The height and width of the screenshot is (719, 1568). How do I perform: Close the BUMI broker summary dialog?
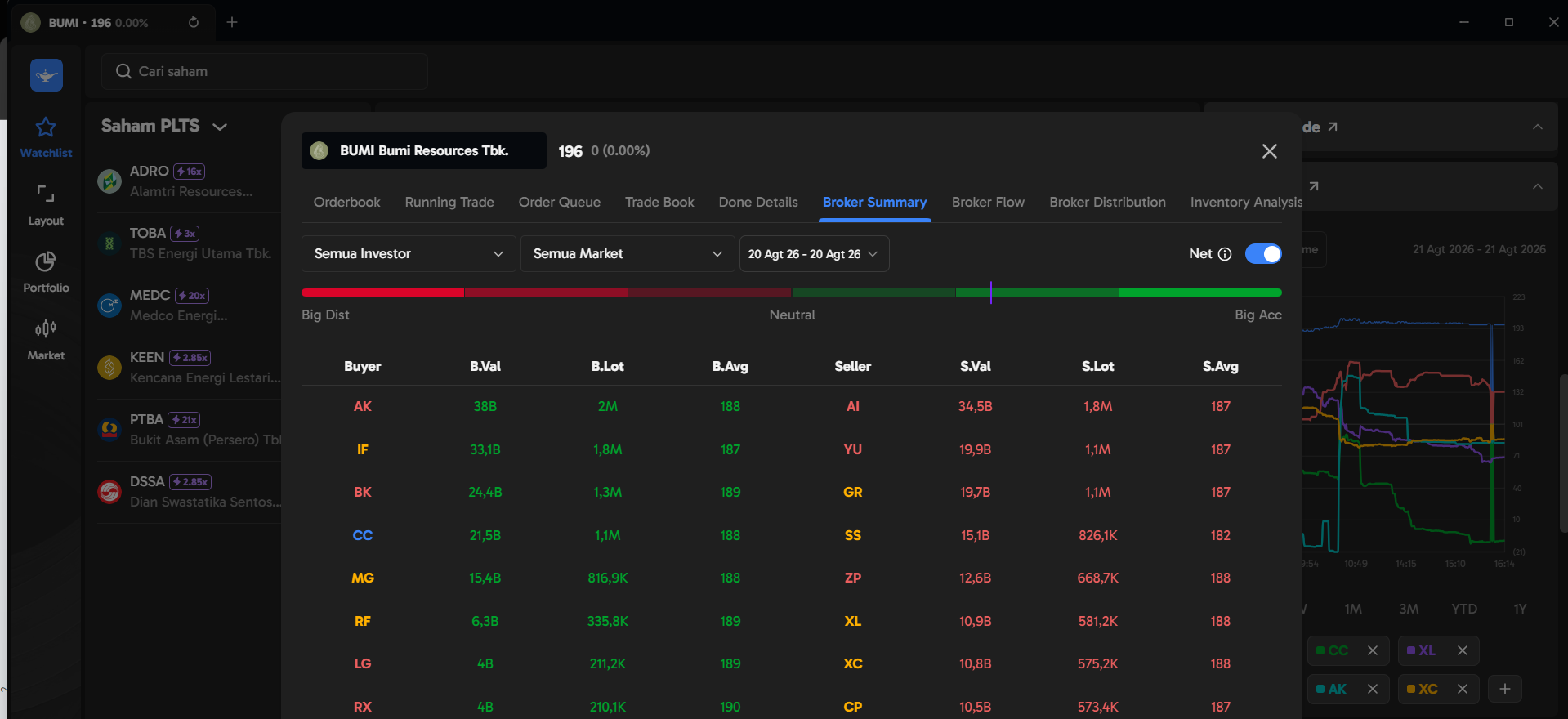click(1269, 151)
